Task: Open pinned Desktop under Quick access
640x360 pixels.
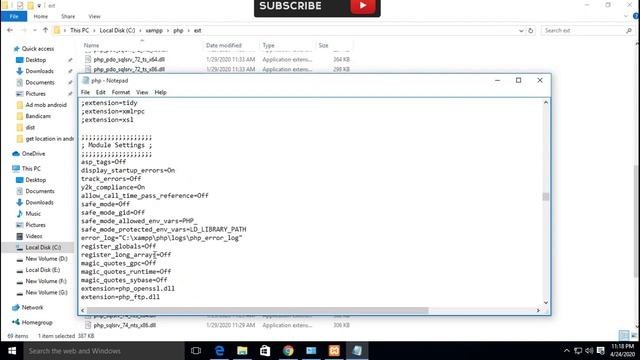Action: (x=36, y=60)
